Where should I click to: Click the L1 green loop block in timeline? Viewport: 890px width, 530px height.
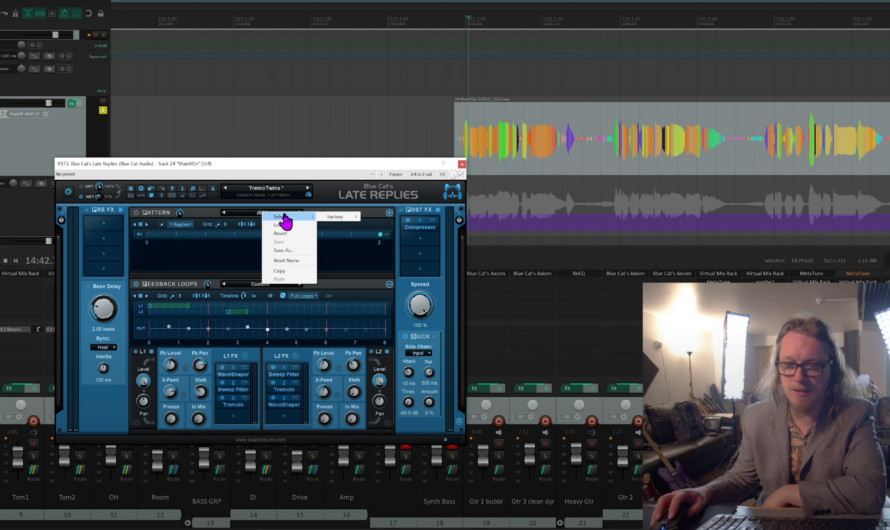[169, 306]
